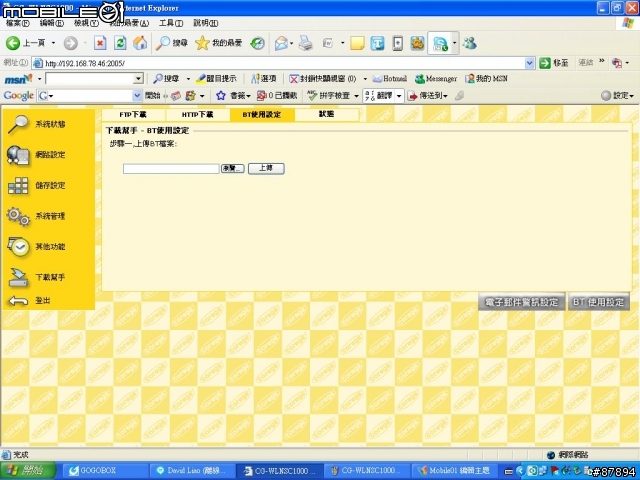The image size is (640, 480).
Task: Expand the address bar dropdown
Action: [x=529, y=63]
